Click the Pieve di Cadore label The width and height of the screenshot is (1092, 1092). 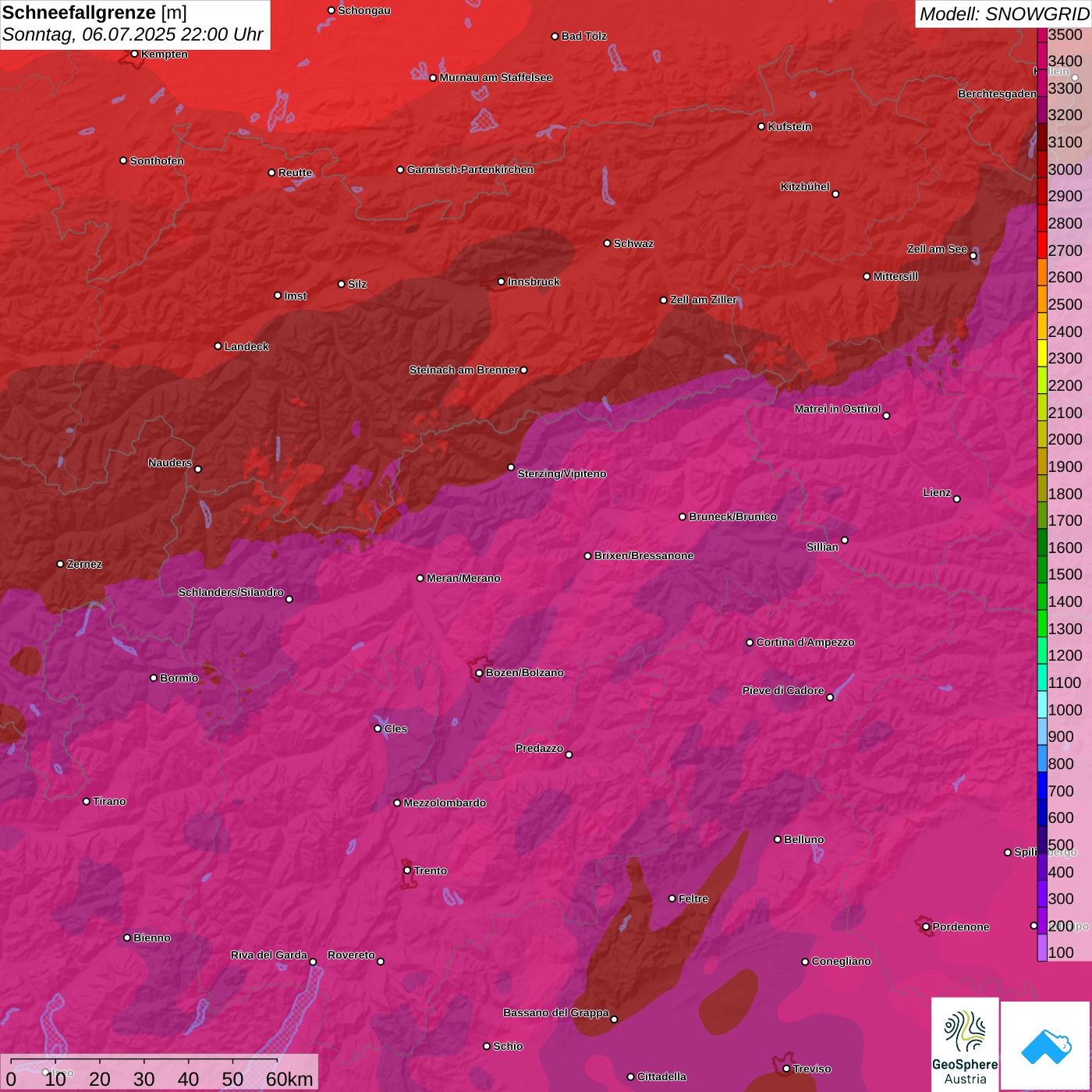[783, 690]
